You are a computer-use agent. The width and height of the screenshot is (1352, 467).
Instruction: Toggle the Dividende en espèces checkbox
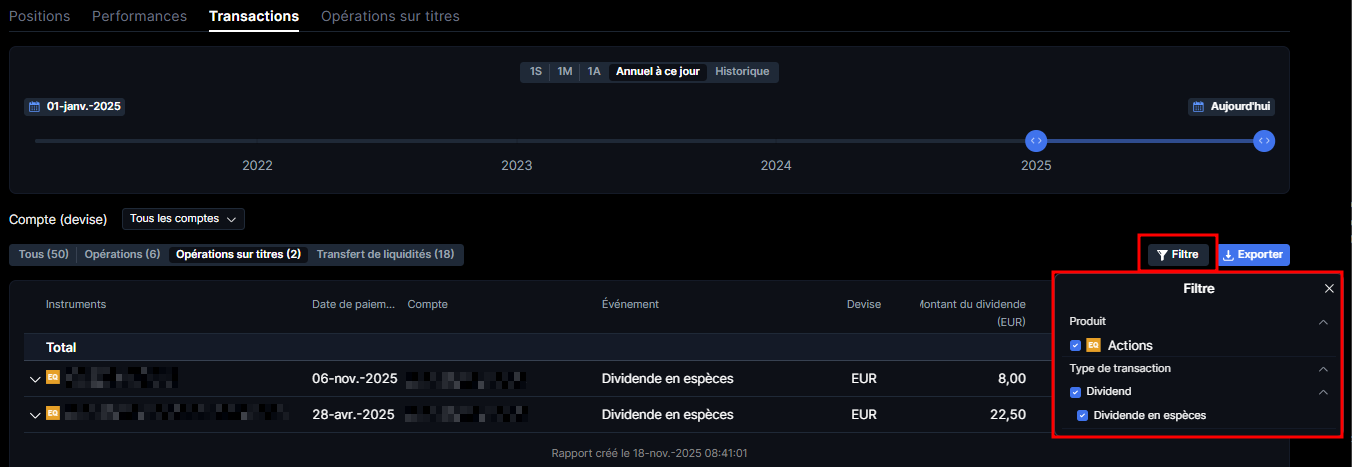coord(1082,415)
